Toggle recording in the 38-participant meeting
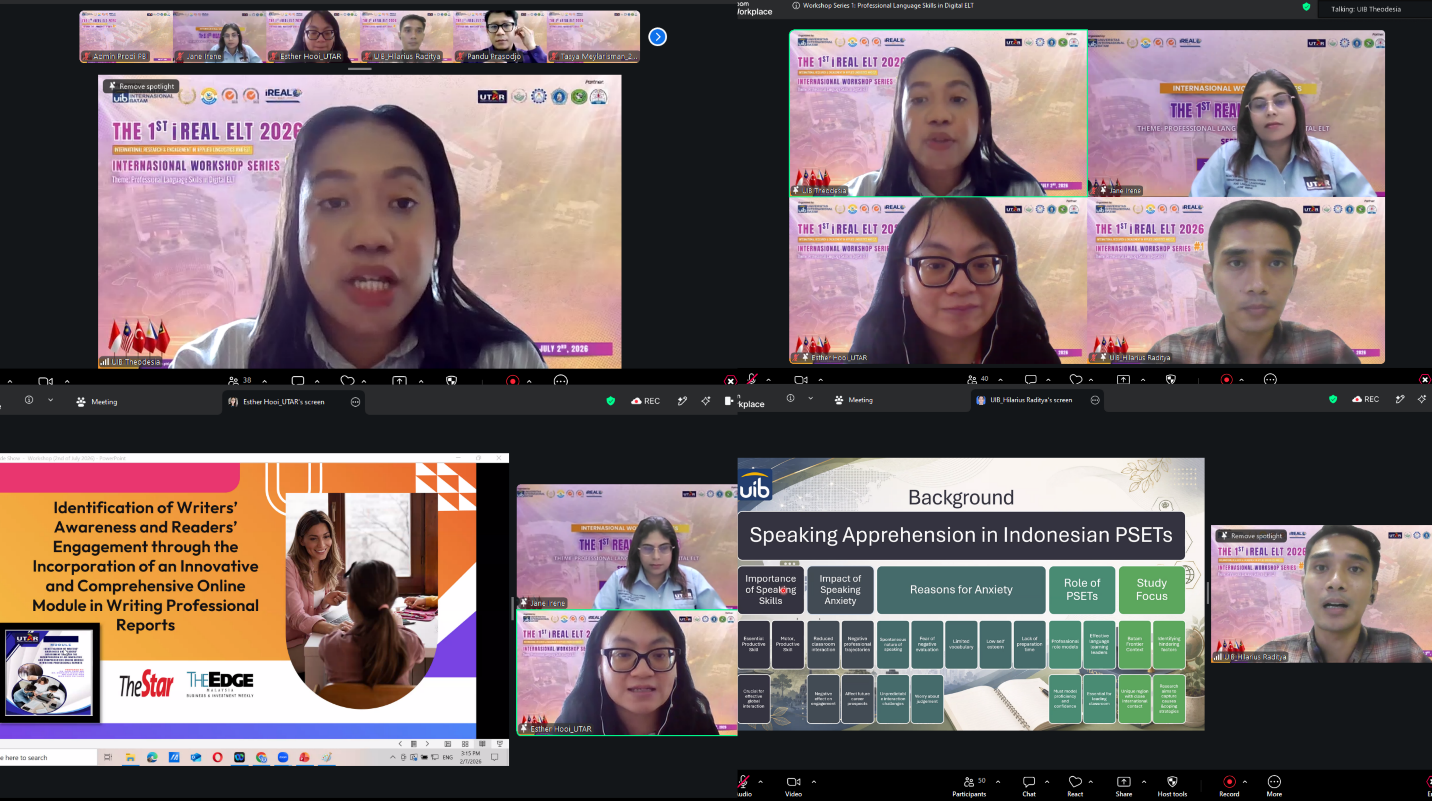Screen dimensions: 1432x801 pyautogui.click(x=513, y=381)
